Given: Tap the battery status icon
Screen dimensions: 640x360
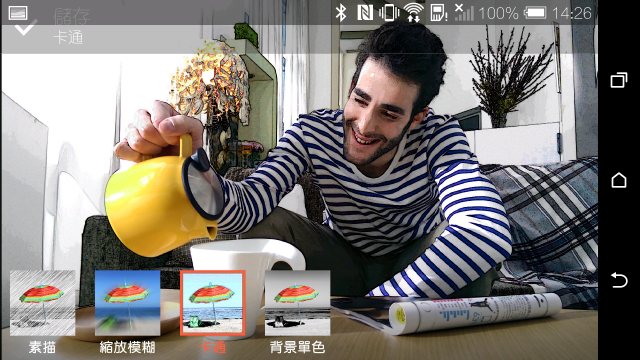Looking at the screenshot, I should pyautogui.click(x=535, y=13).
